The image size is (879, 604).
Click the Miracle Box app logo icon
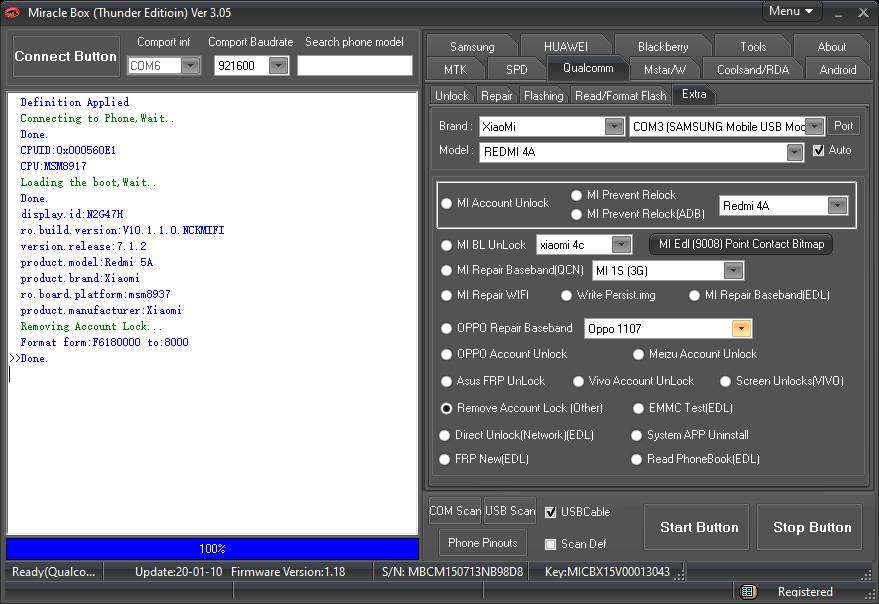click(12, 12)
